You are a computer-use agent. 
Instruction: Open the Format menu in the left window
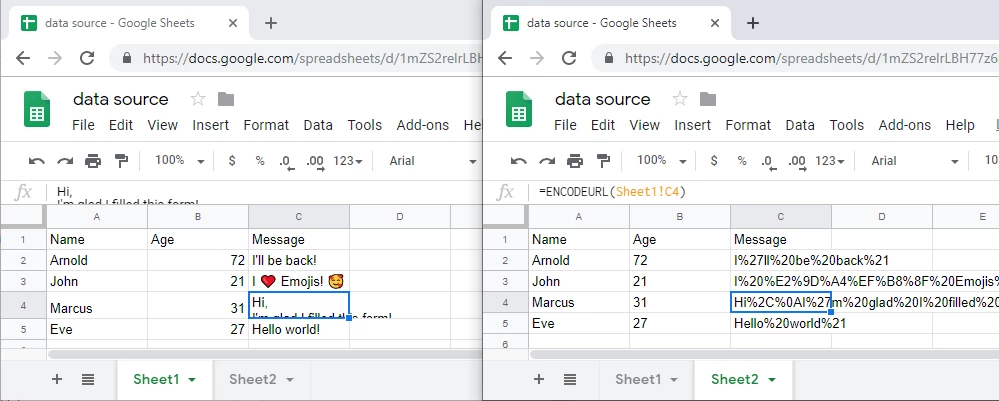point(266,125)
